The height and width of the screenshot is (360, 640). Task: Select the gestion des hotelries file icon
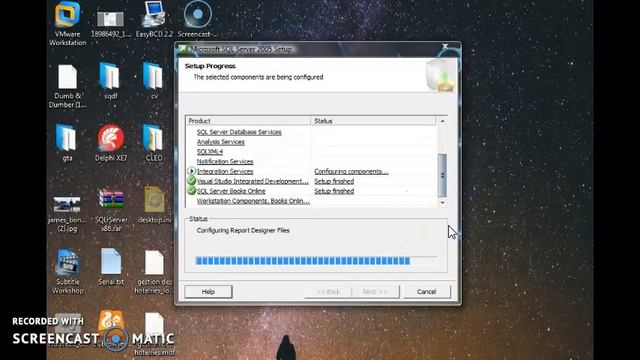point(154,272)
